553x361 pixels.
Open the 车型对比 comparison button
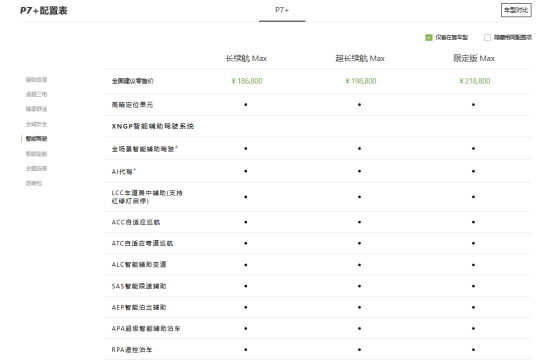[x=516, y=10]
